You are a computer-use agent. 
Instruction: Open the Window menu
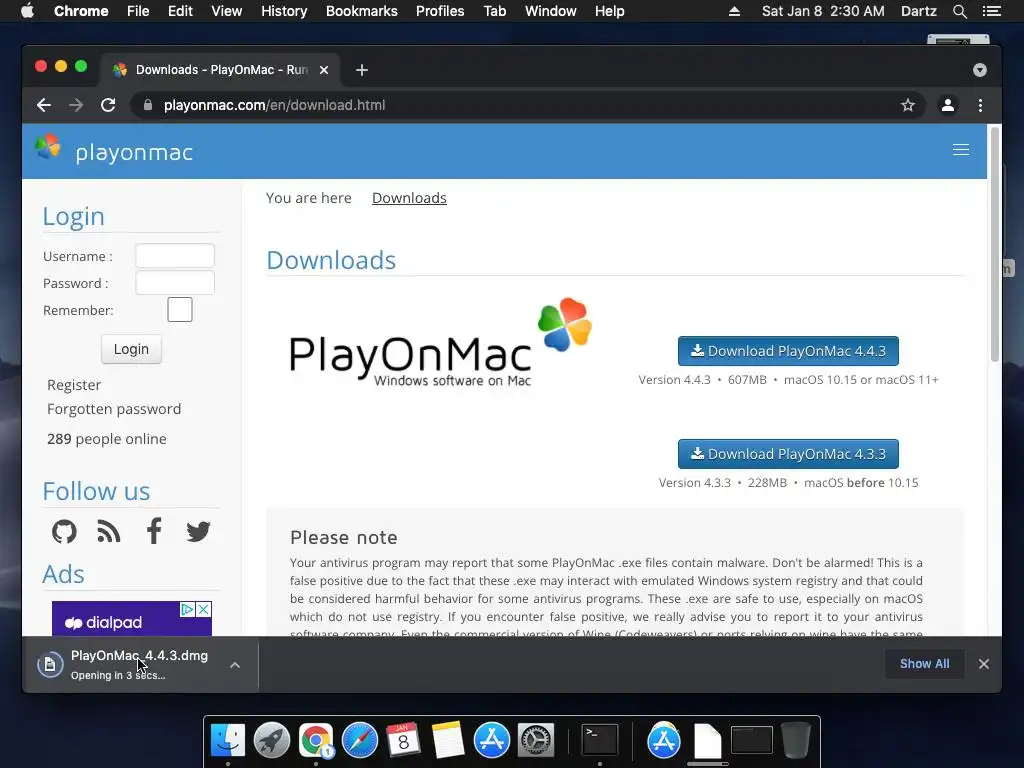tap(551, 11)
